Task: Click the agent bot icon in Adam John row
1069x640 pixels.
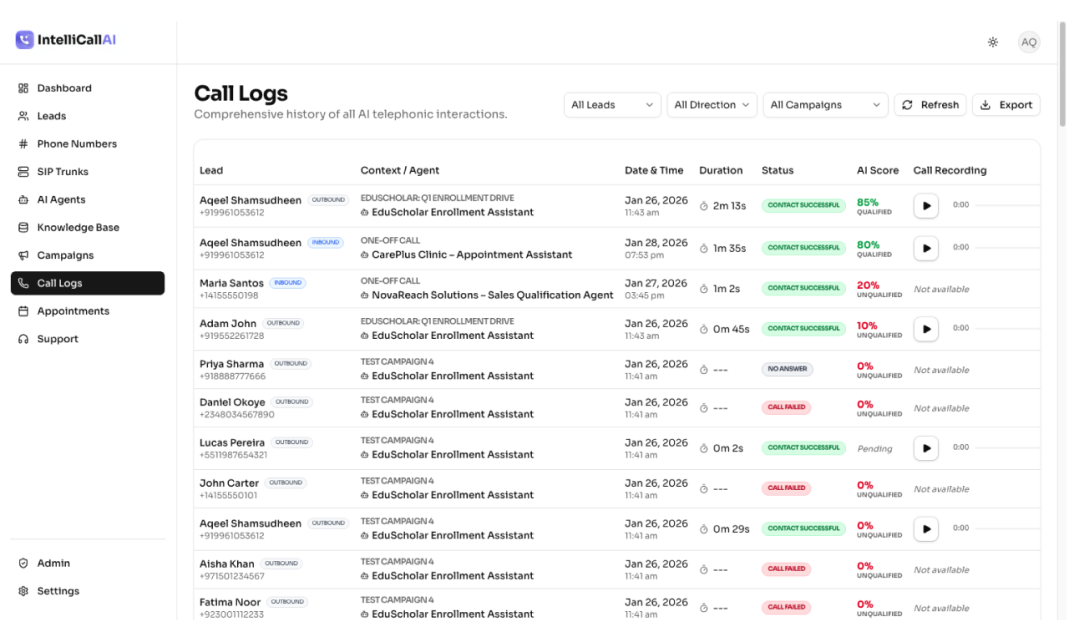Action: point(364,336)
